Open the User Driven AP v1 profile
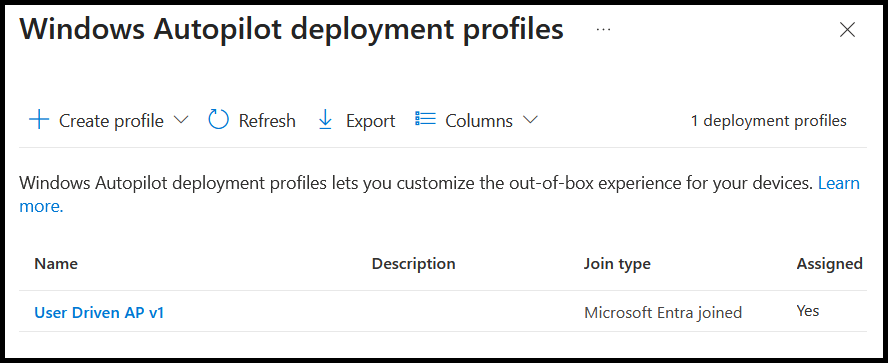Screen dimensions: 888x363 tap(99, 313)
